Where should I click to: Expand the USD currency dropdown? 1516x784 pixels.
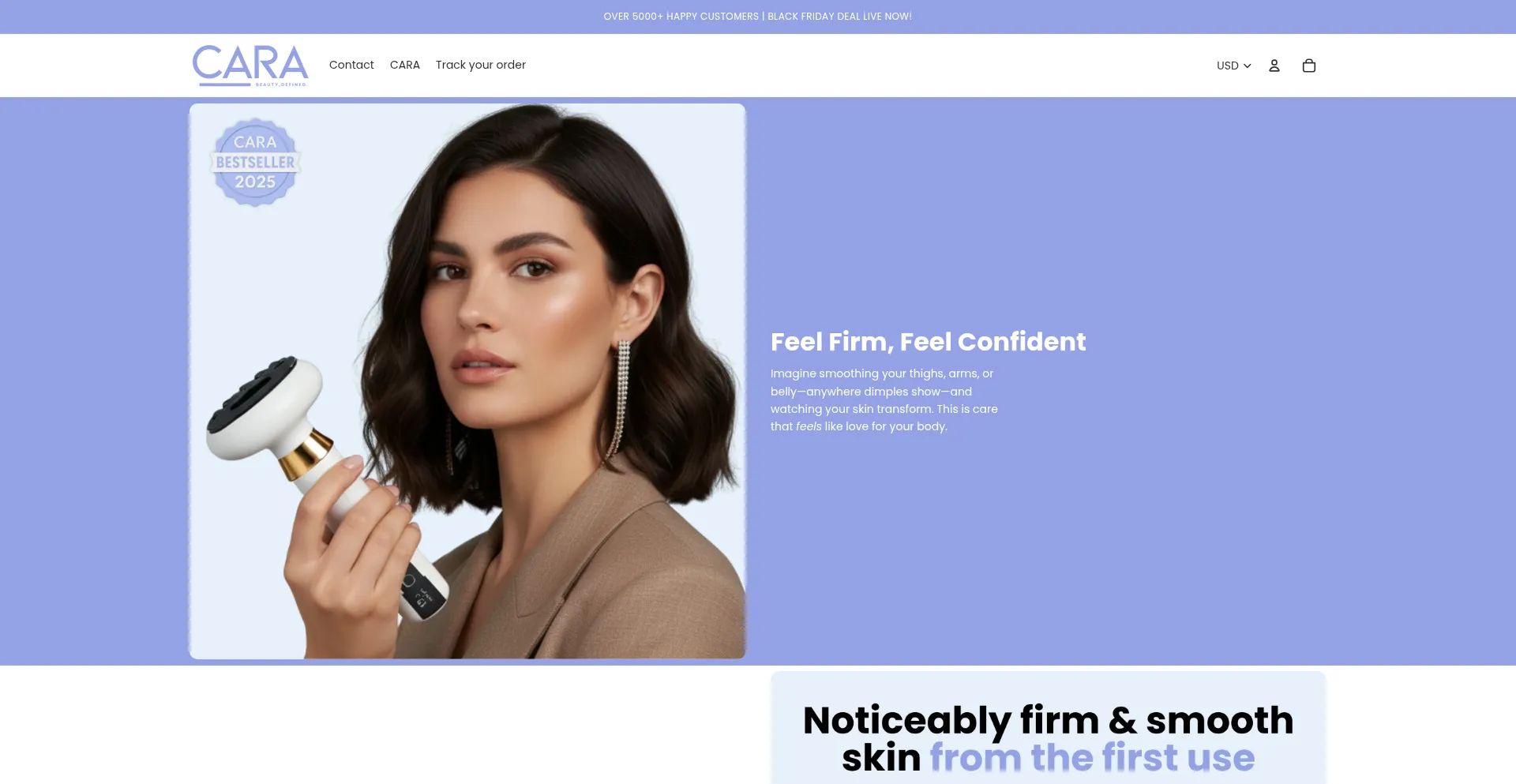1233,66
